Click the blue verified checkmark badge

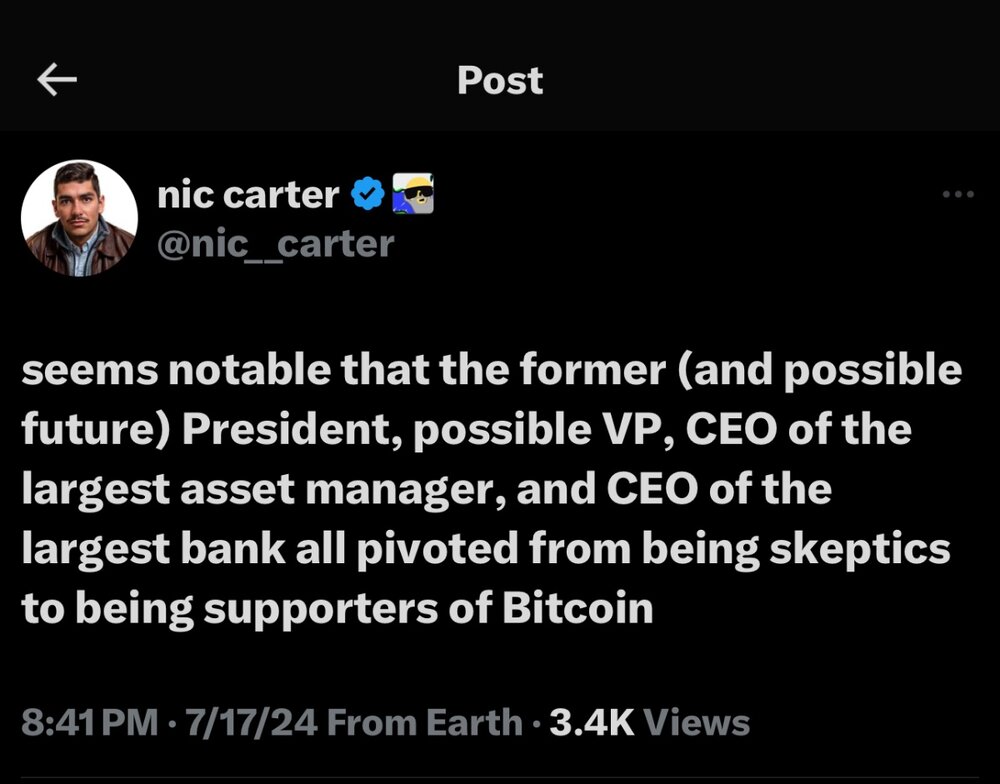(x=368, y=194)
